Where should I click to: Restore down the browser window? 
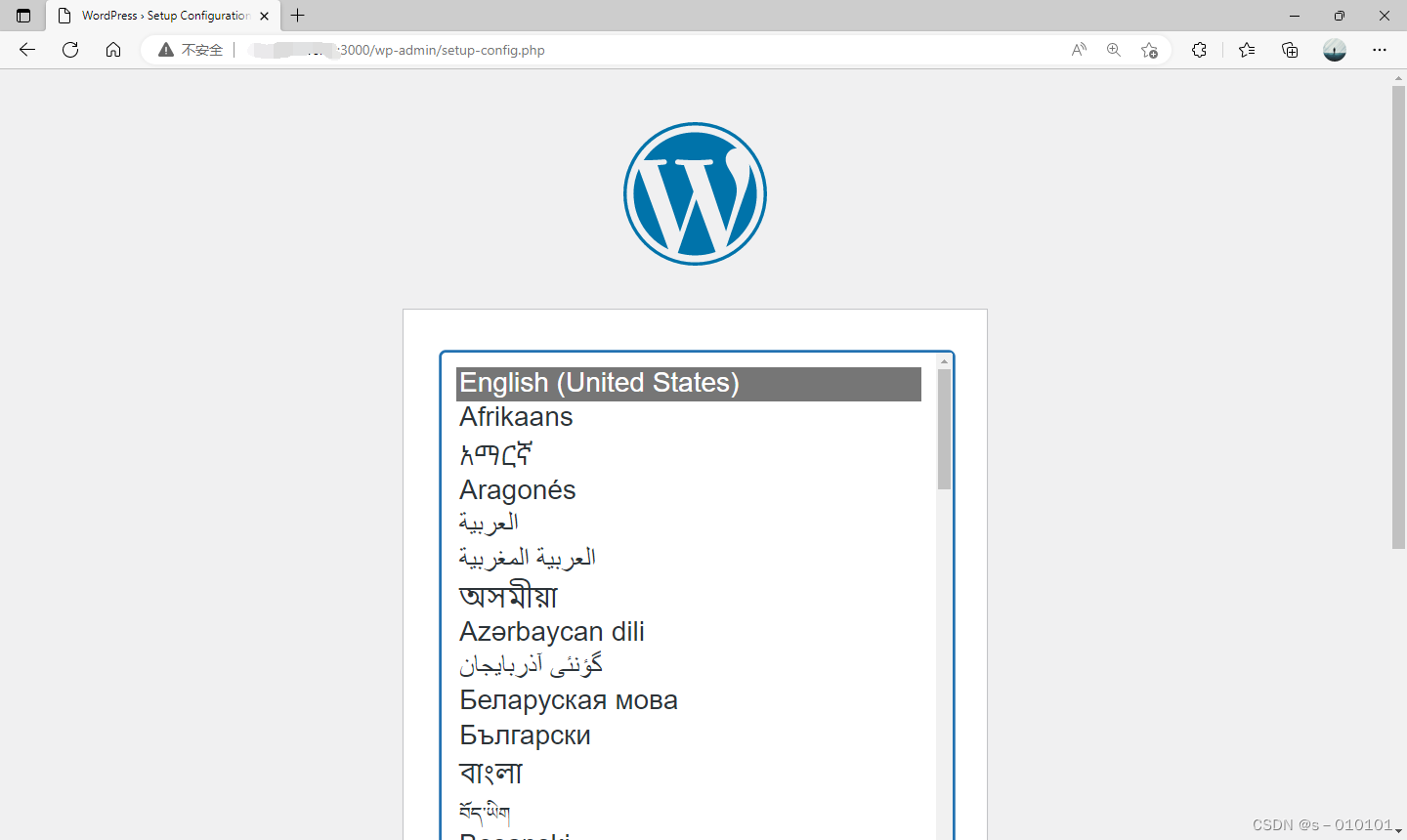1340,16
